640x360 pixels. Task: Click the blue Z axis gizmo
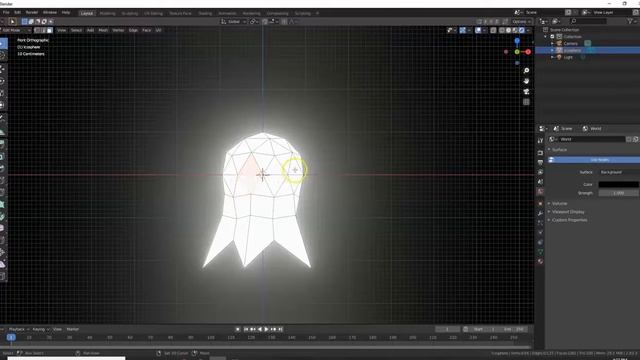pos(517,41)
